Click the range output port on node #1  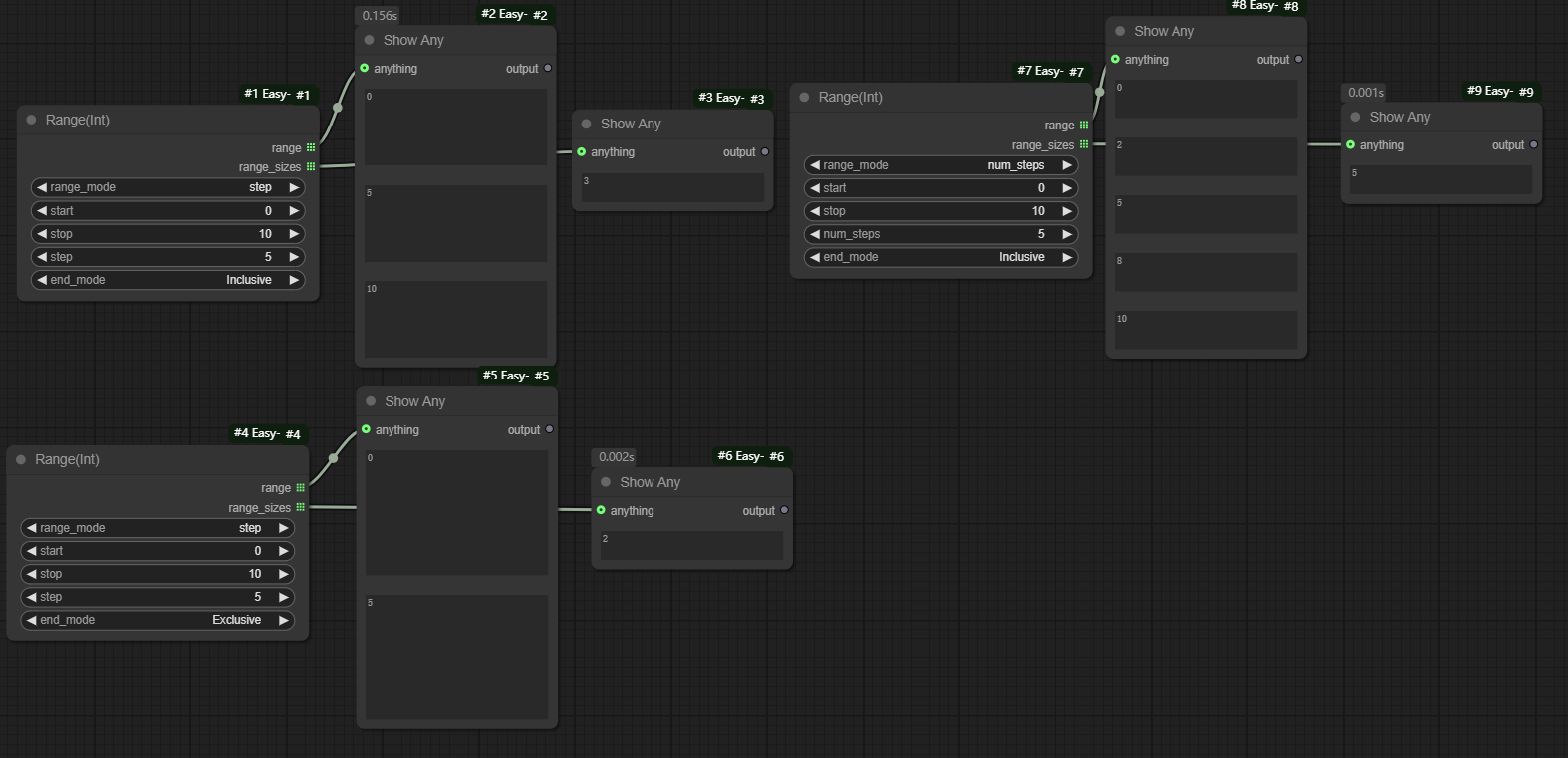[x=311, y=148]
